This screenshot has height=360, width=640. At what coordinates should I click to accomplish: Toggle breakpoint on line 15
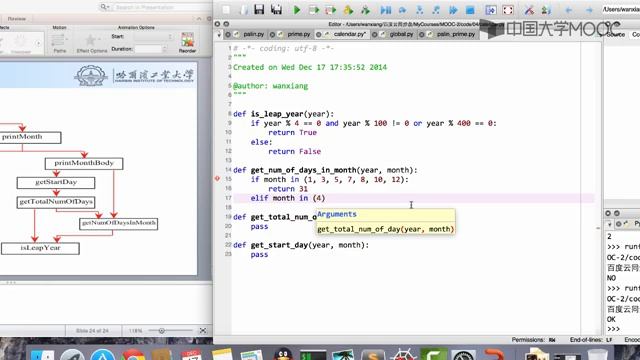[x=217, y=179]
